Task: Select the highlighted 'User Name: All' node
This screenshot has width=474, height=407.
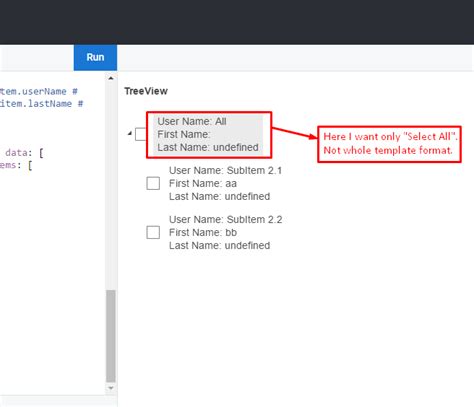Action: tap(208, 134)
